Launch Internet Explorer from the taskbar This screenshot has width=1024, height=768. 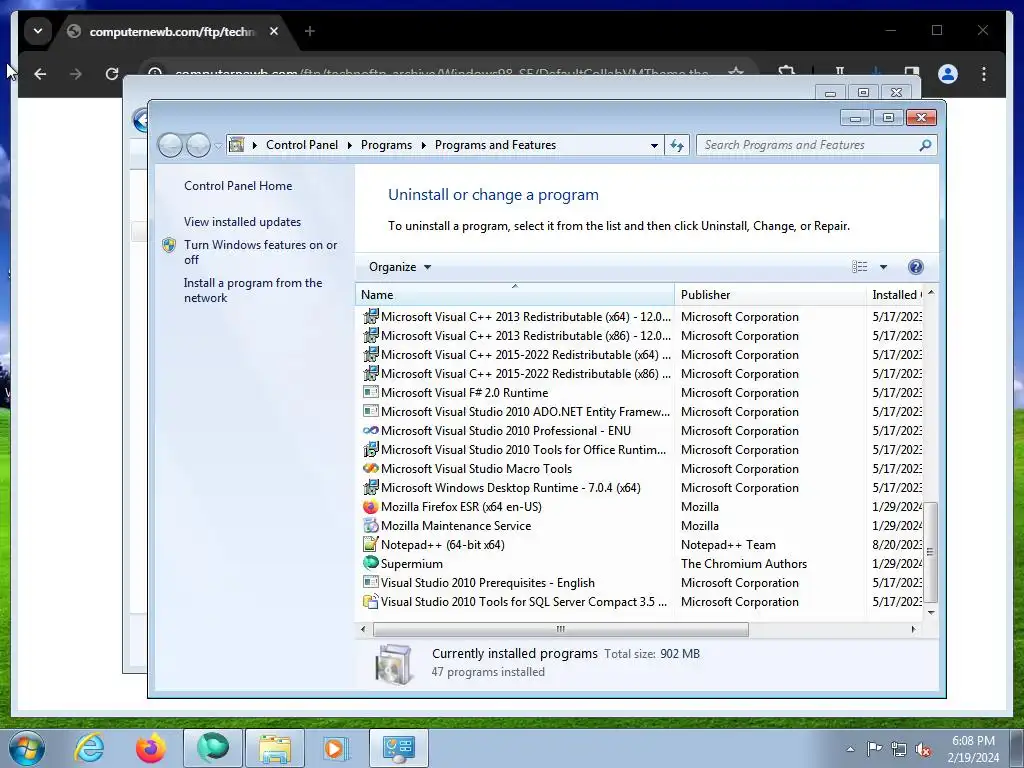(89, 748)
